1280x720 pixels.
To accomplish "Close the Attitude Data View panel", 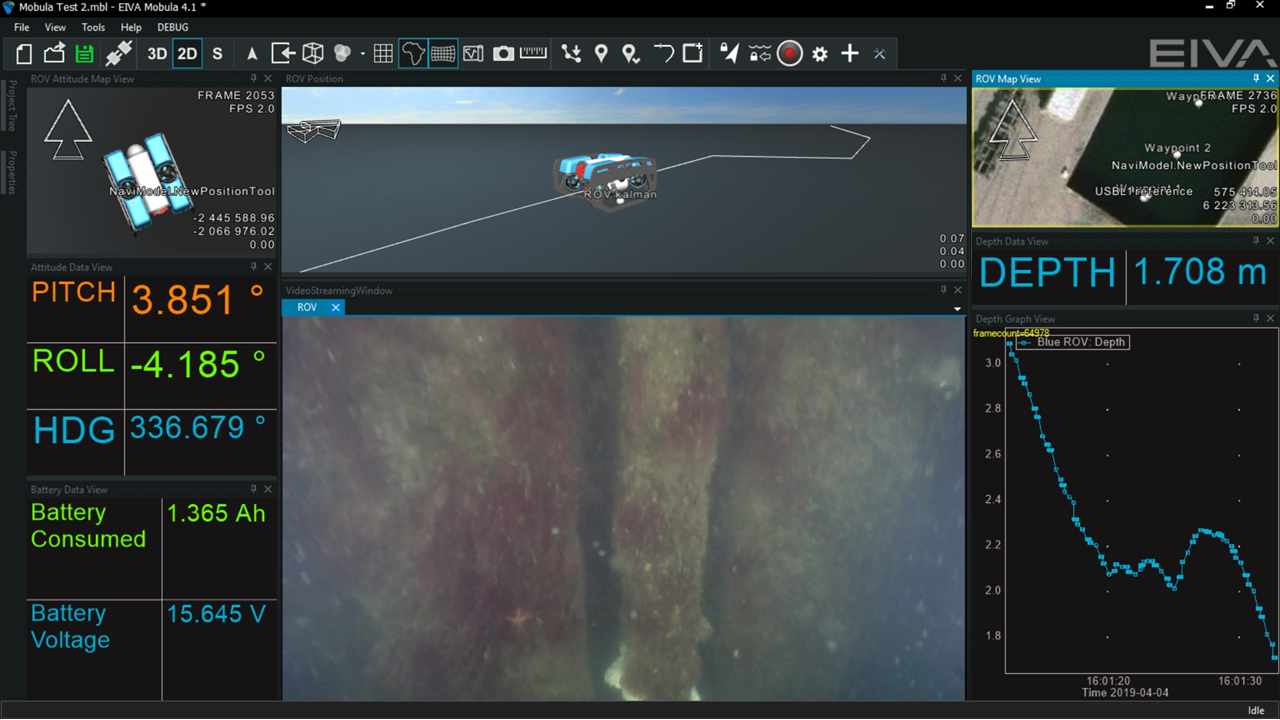I will [x=268, y=267].
